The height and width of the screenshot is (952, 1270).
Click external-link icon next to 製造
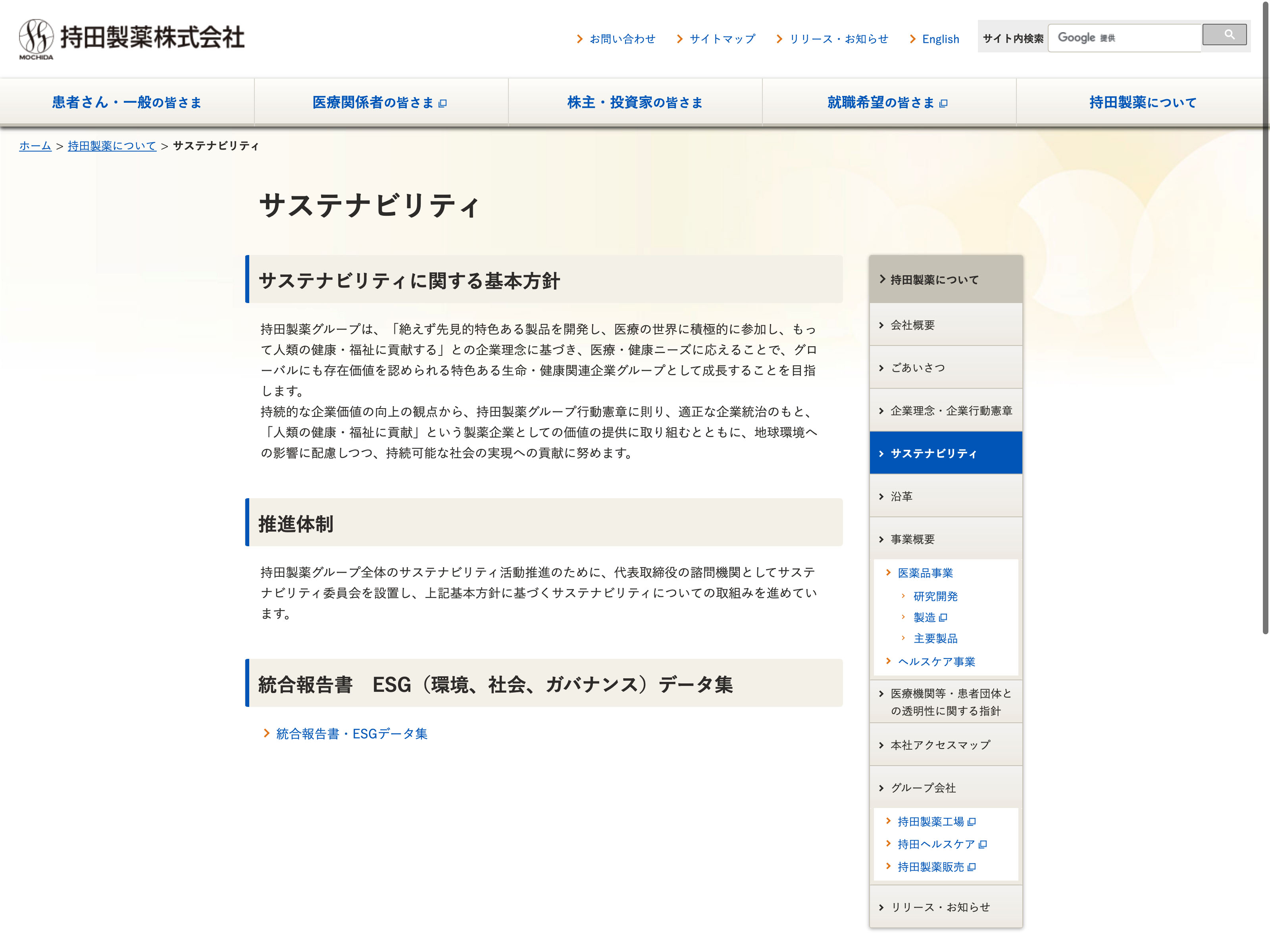pyautogui.click(x=943, y=618)
